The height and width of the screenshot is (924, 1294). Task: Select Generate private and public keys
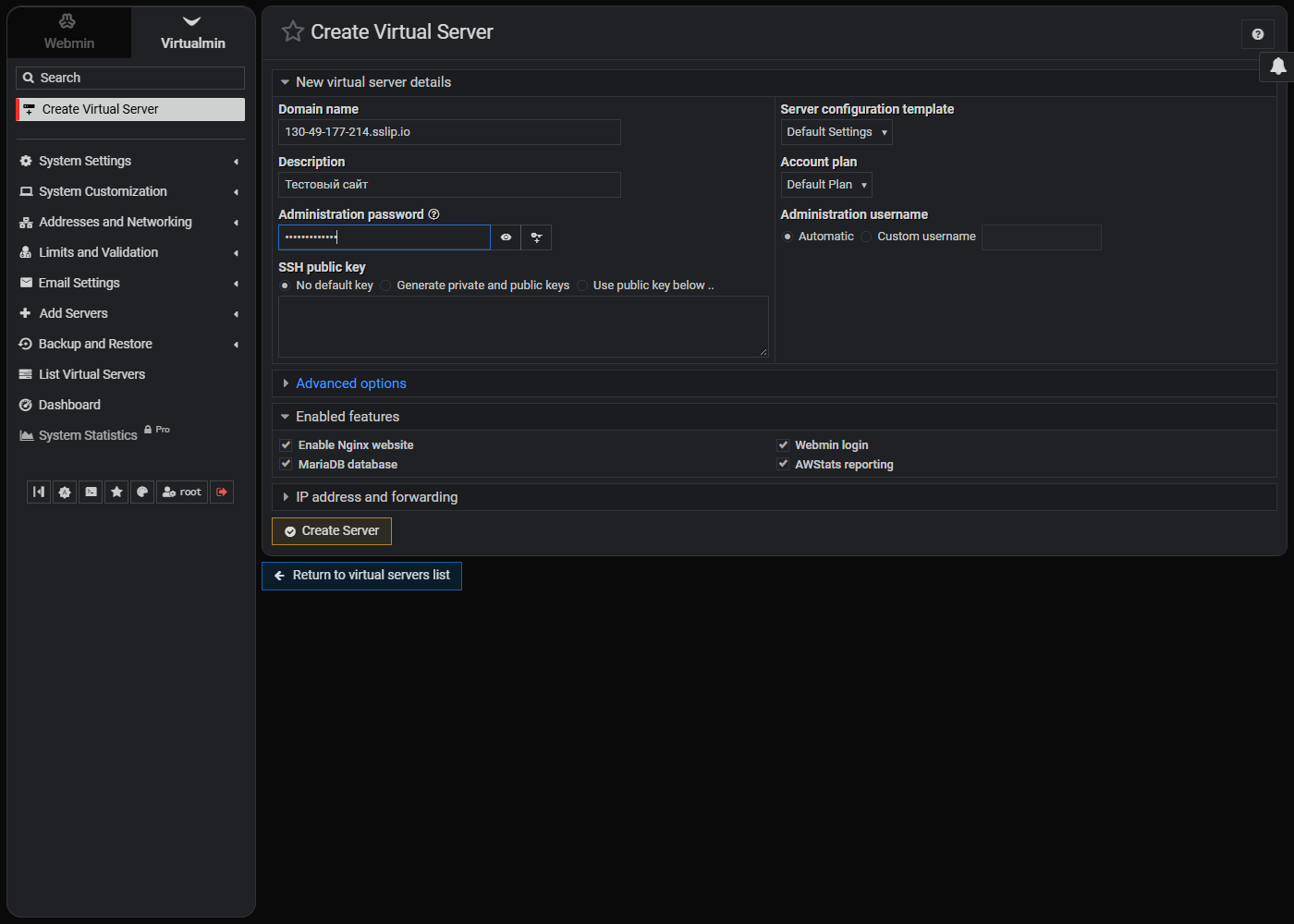pyautogui.click(x=386, y=286)
